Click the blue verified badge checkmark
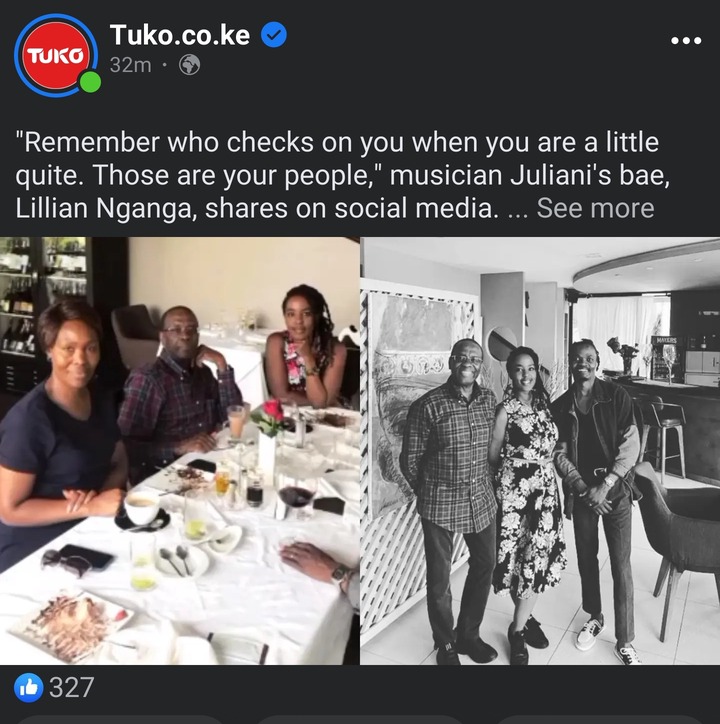This screenshot has width=720, height=724. pyautogui.click(x=274, y=35)
